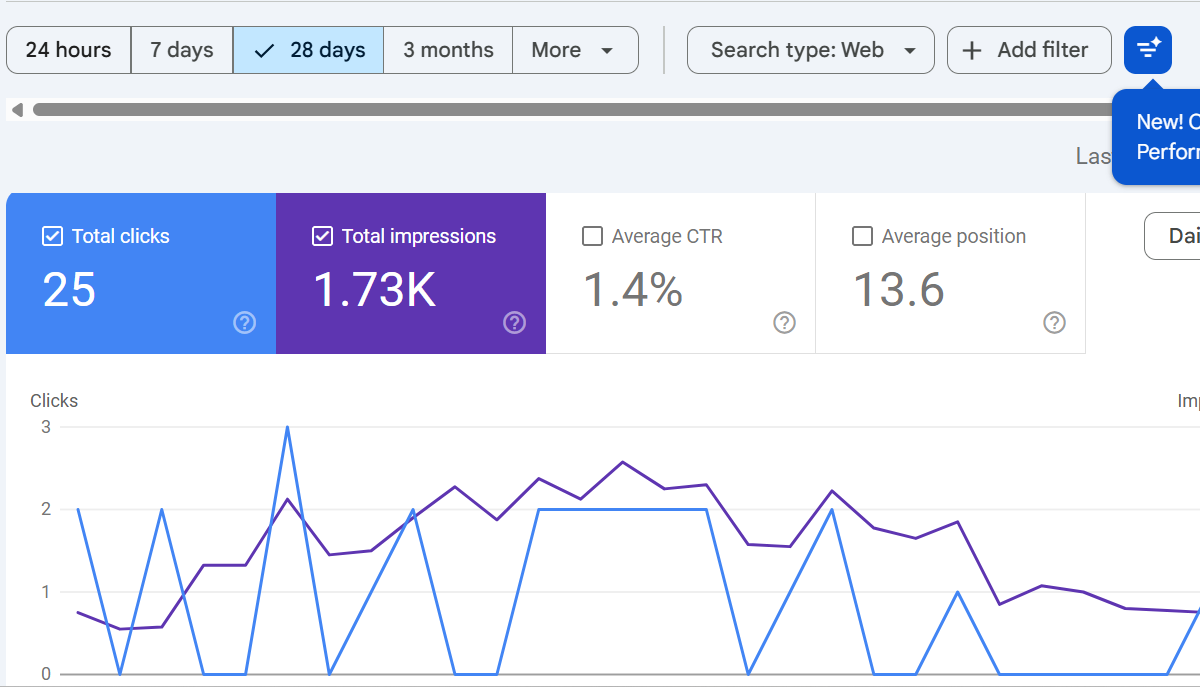Click the 1.4% CTR value
The height and width of the screenshot is (687, 1200).
tap(633, 290)
